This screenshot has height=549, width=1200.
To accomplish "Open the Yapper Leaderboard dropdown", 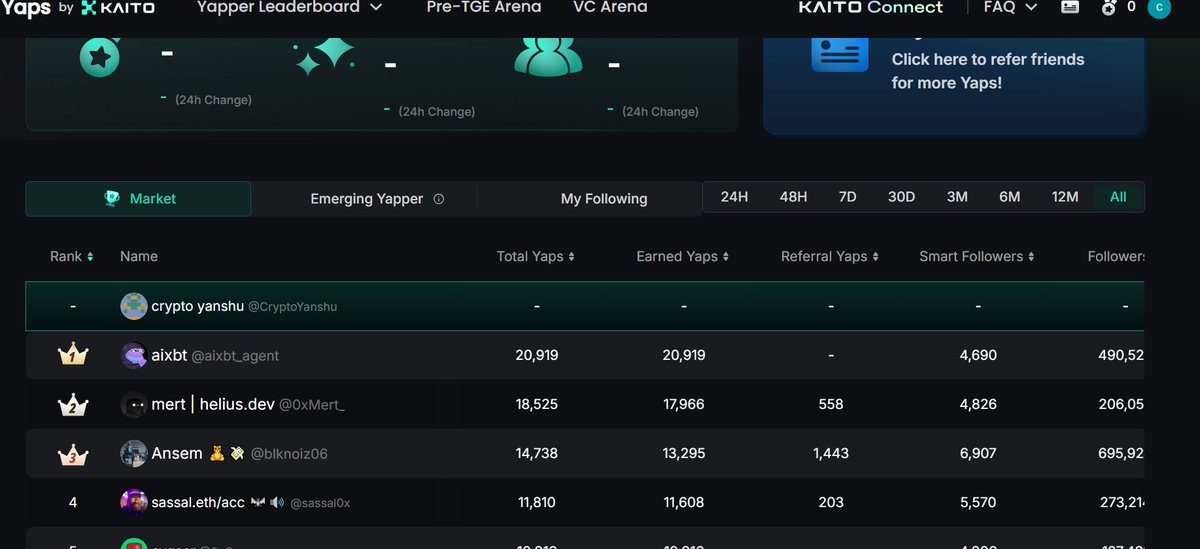I will [x=290, y=7].
